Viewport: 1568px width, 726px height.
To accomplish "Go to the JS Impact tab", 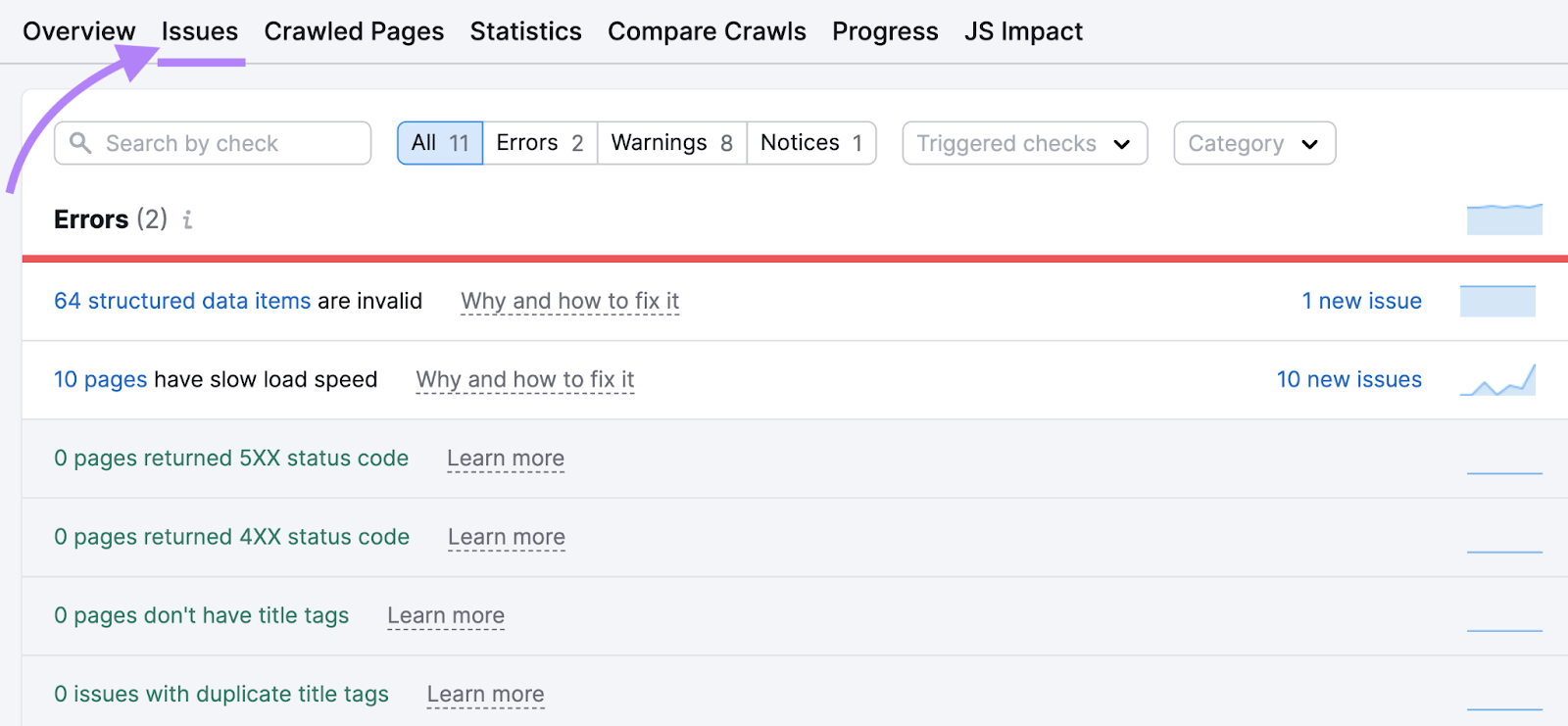I will click(1023, 31).
